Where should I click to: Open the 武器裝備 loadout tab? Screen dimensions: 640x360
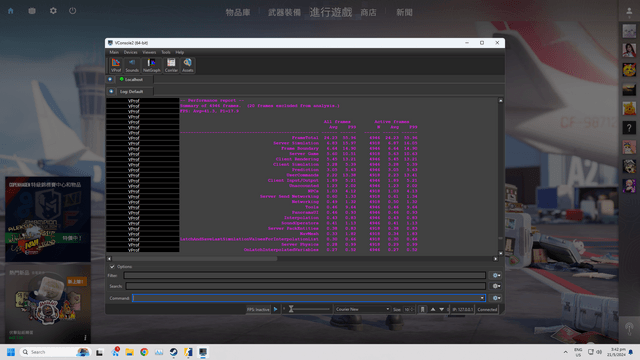(x=284, y=13)
